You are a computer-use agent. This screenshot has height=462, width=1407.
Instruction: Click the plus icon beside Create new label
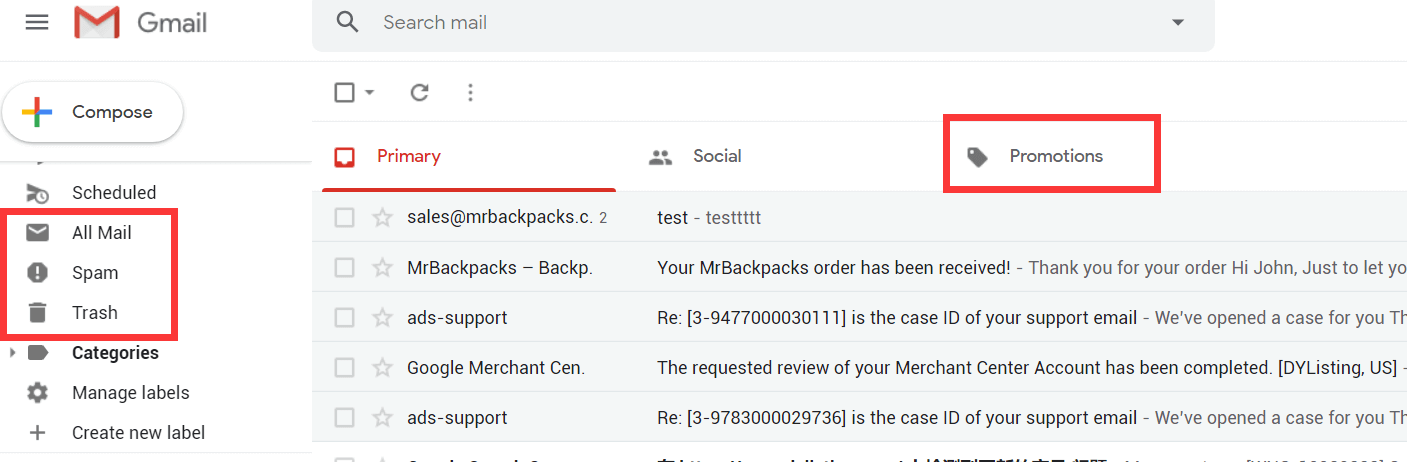[x=37, y=433]
